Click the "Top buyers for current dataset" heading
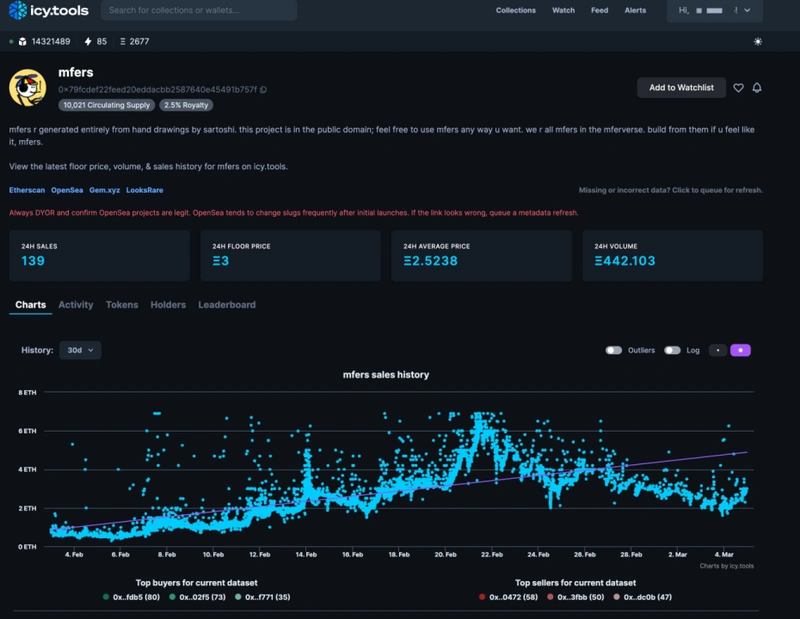 [x=196, y=583]
